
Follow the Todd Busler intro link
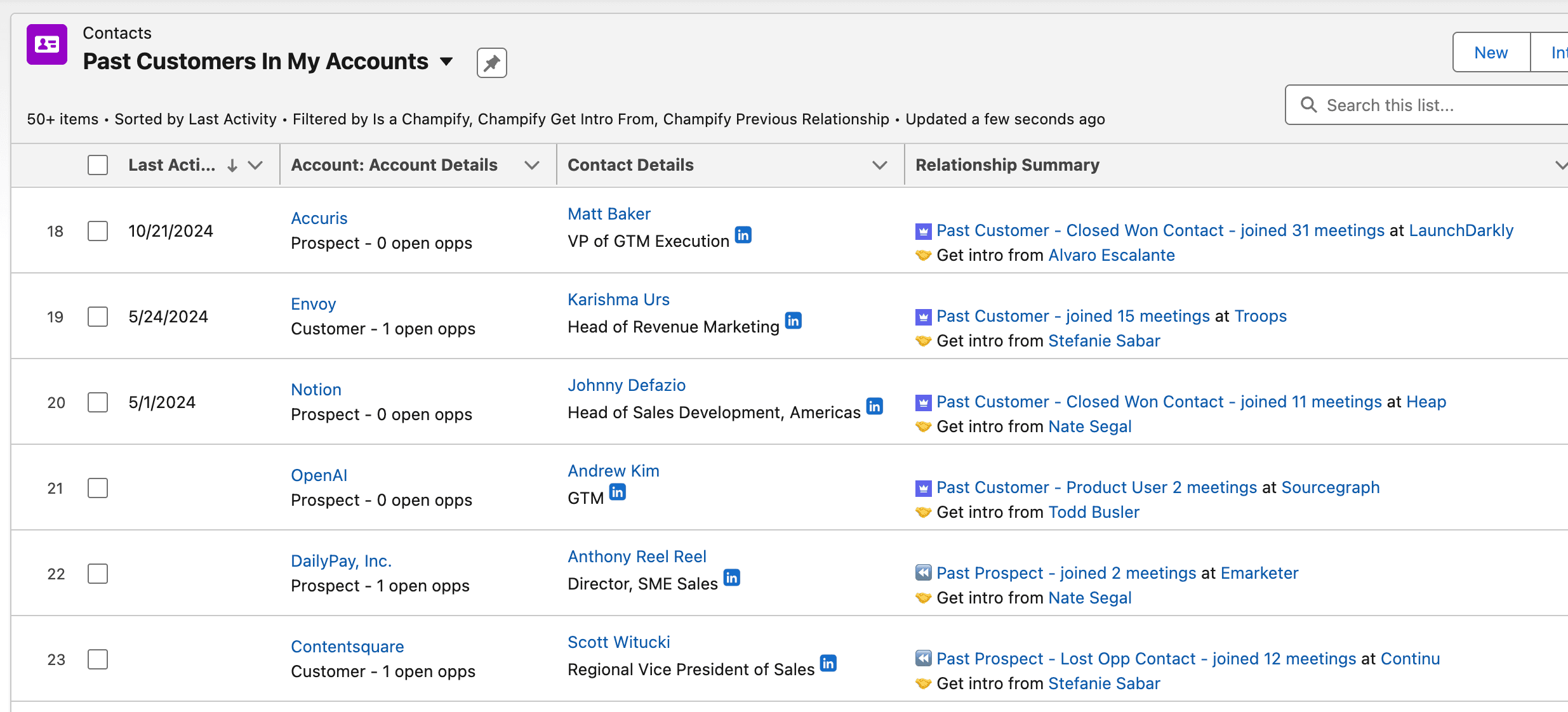tap(1094, 512)
